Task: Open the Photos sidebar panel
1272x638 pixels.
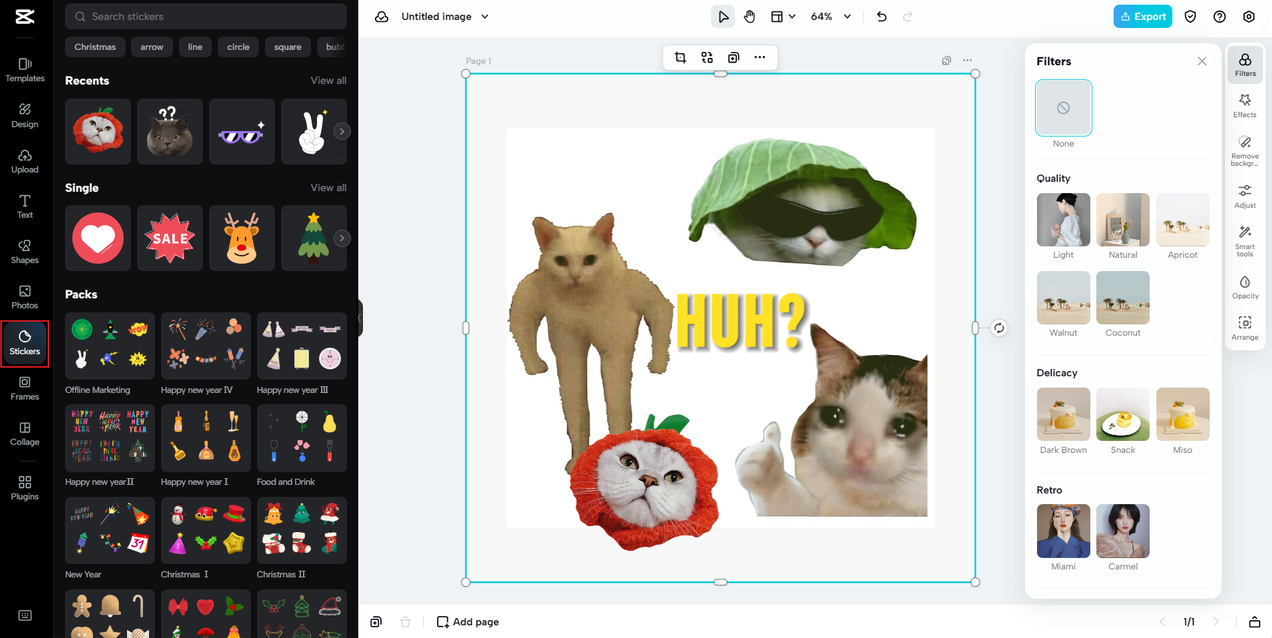Action: point(25,297)
